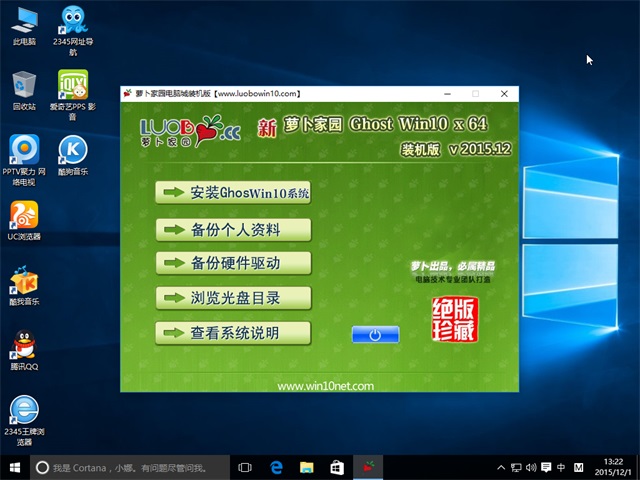
Task: Click the volume speaker tray icon
Action: [x=531, y=468]
